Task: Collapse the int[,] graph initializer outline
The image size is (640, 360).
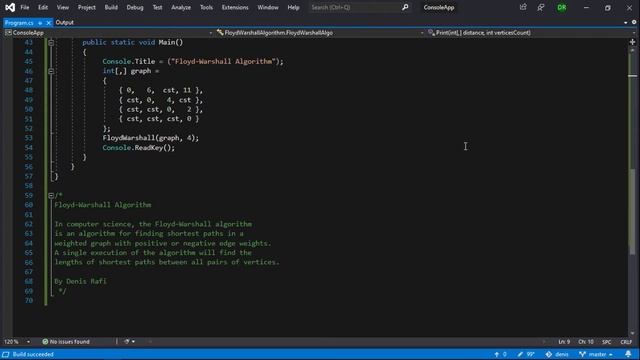Action: point(51,71)
